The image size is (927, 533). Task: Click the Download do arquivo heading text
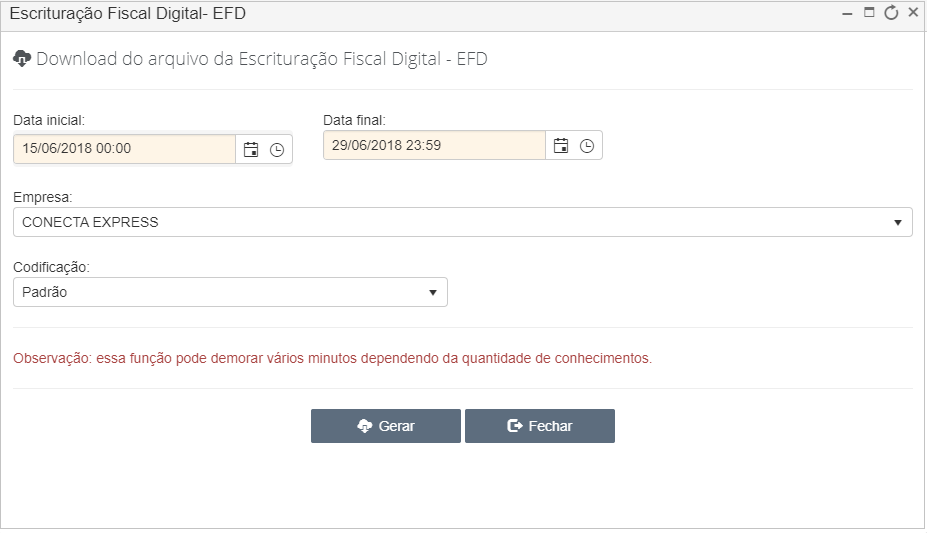click(261, 59)
